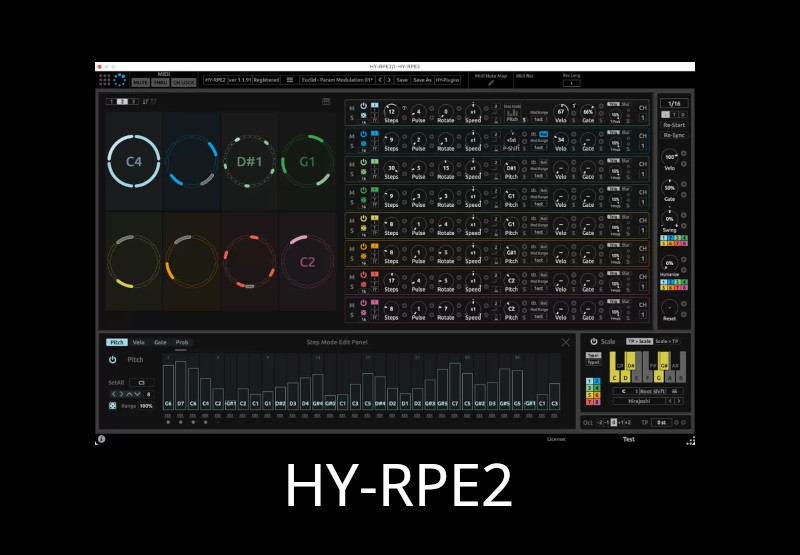Toggle power for the blue second track
The width and height of the screenshot is (800, 555).
363,134
